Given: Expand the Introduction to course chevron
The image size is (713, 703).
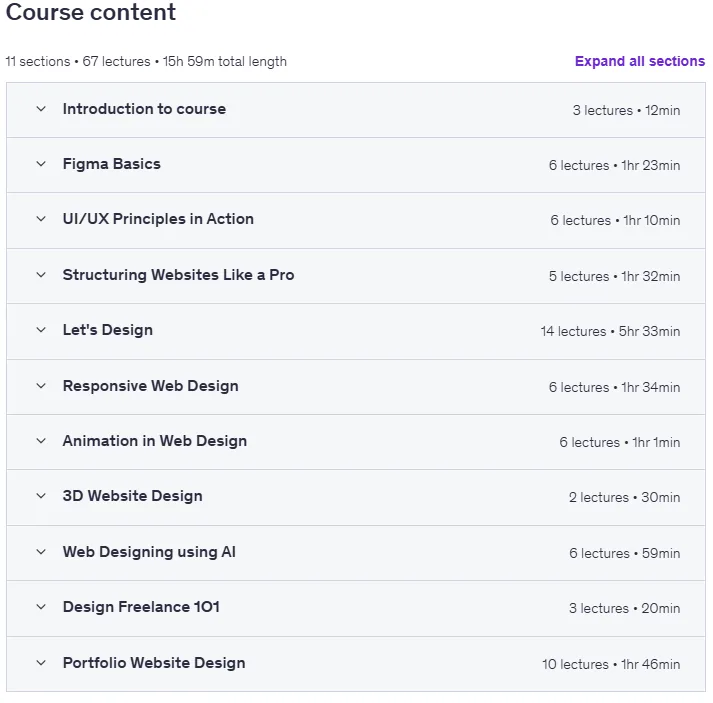Looking at the screenshot, I should coord(41,109).
